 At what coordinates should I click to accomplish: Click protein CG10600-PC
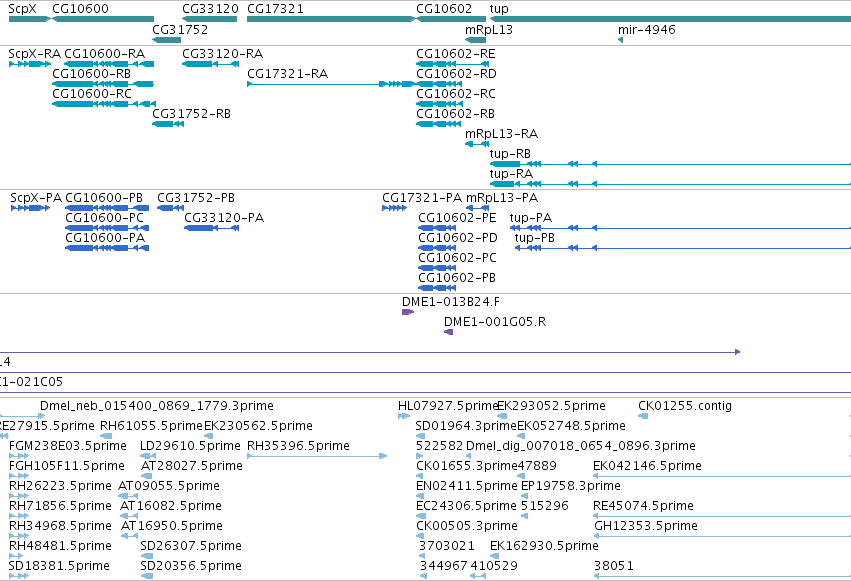pyautogui.click(x=107, y=228)
